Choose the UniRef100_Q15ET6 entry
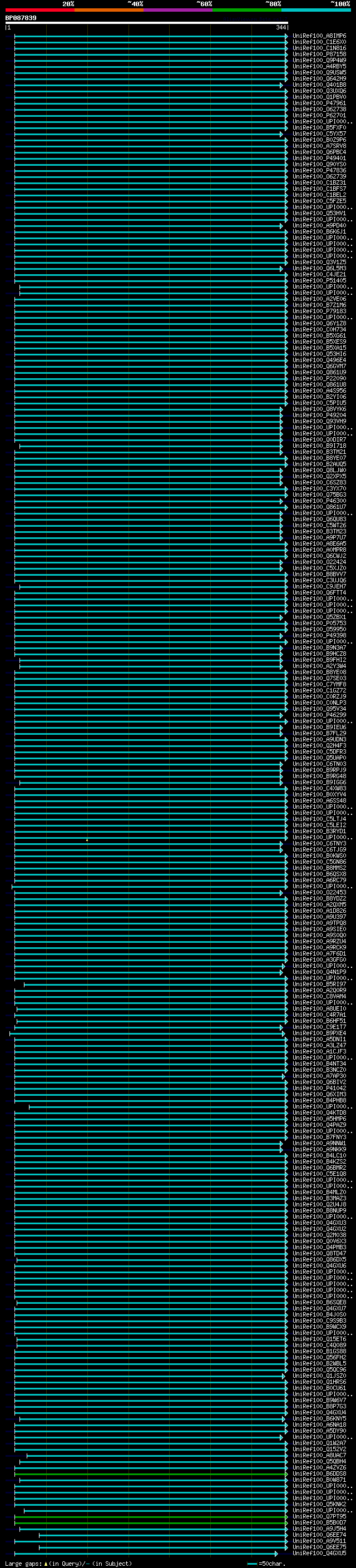The height and width of the screenshot is (1568, 356). (x=319, y=1339)
